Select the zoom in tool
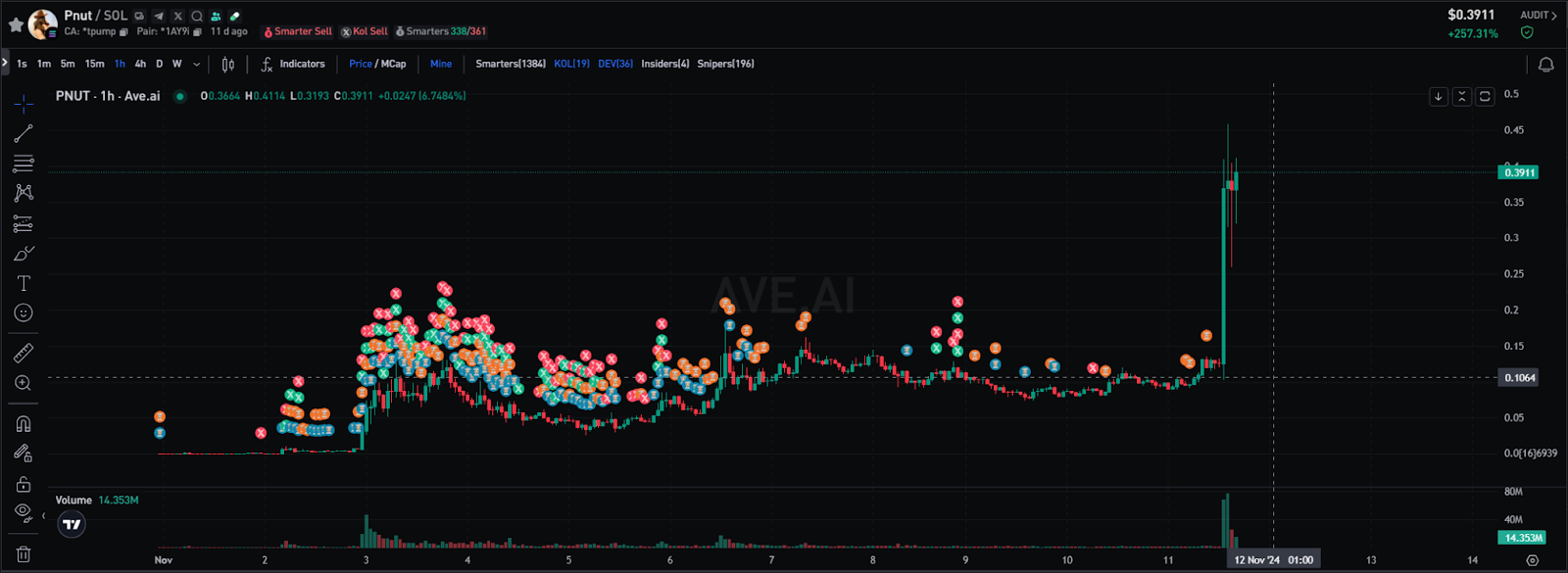Image resolution: width=1568 pixels, height=573 pixels. click(x=24, y=383)
